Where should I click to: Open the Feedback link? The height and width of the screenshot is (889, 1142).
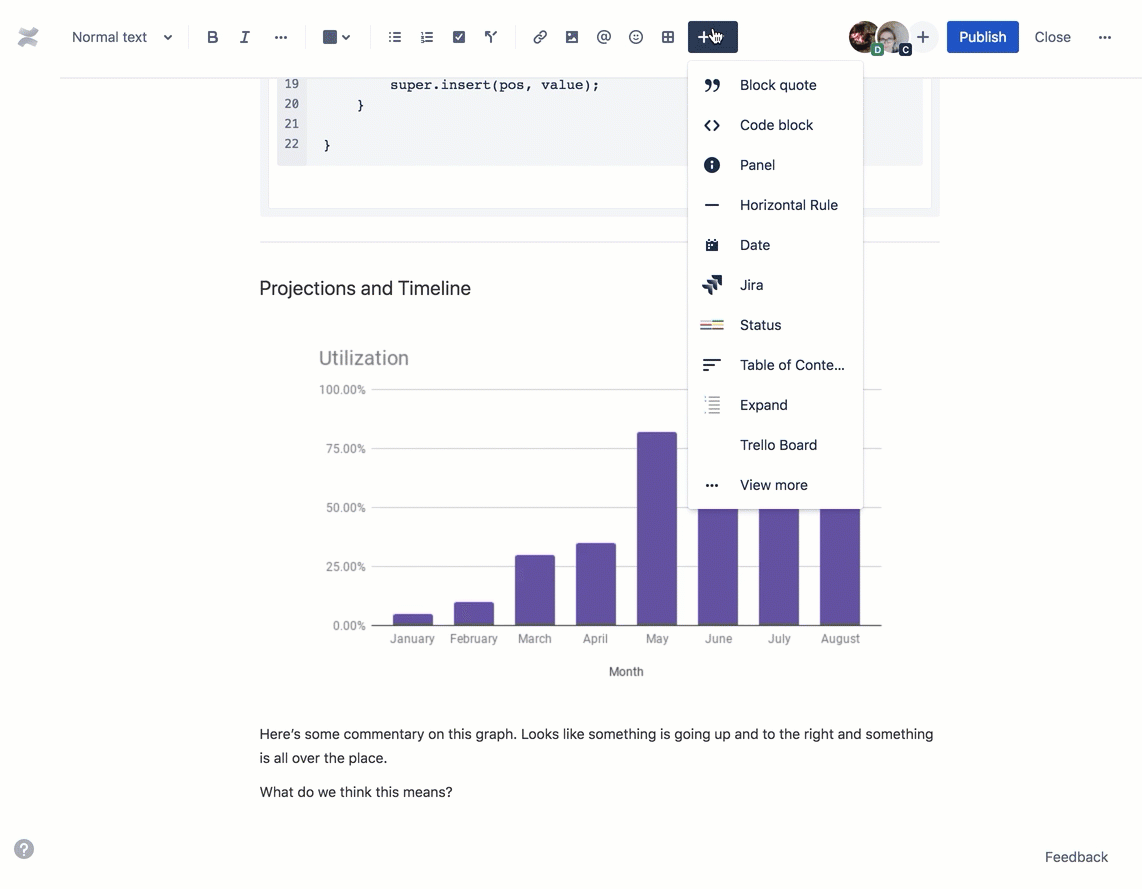tap(1076, 856)
